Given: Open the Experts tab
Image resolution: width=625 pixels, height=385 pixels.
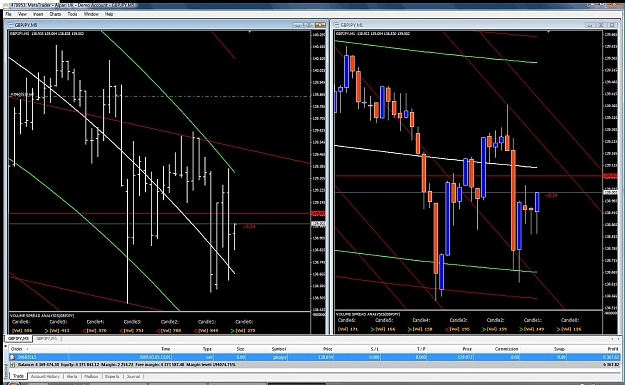Looking at the screenshot, I should pyautogui.click(x=112, y=376).
